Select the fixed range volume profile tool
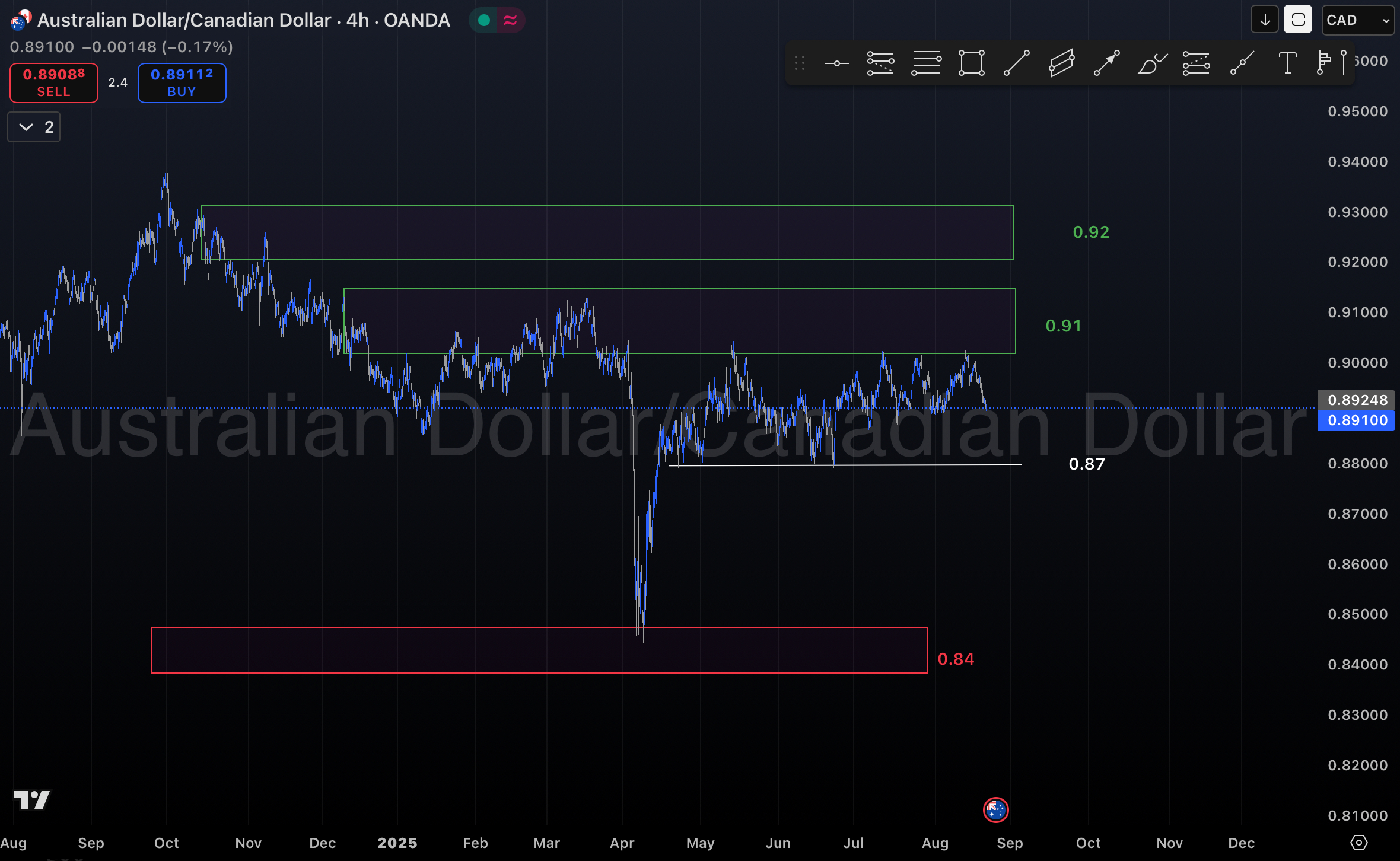 1323,63
